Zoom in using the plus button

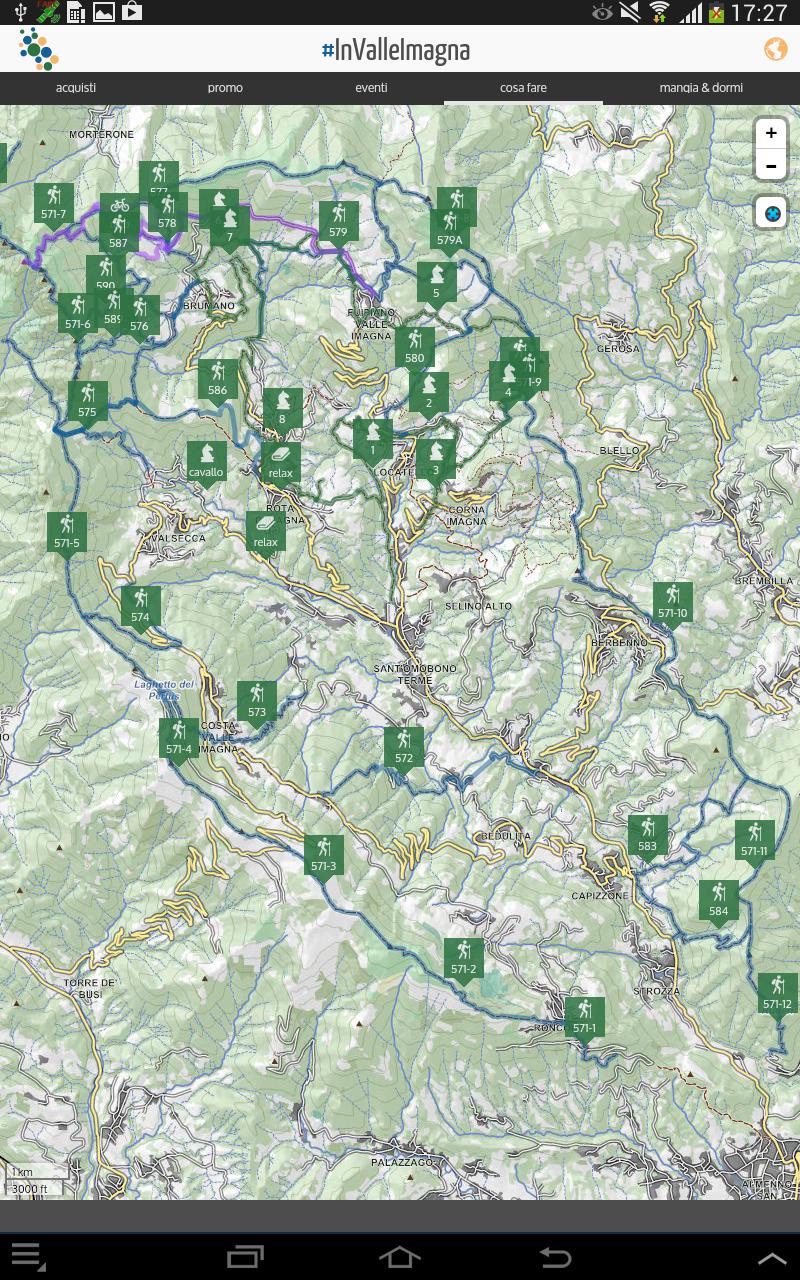(x=770, y=133)
